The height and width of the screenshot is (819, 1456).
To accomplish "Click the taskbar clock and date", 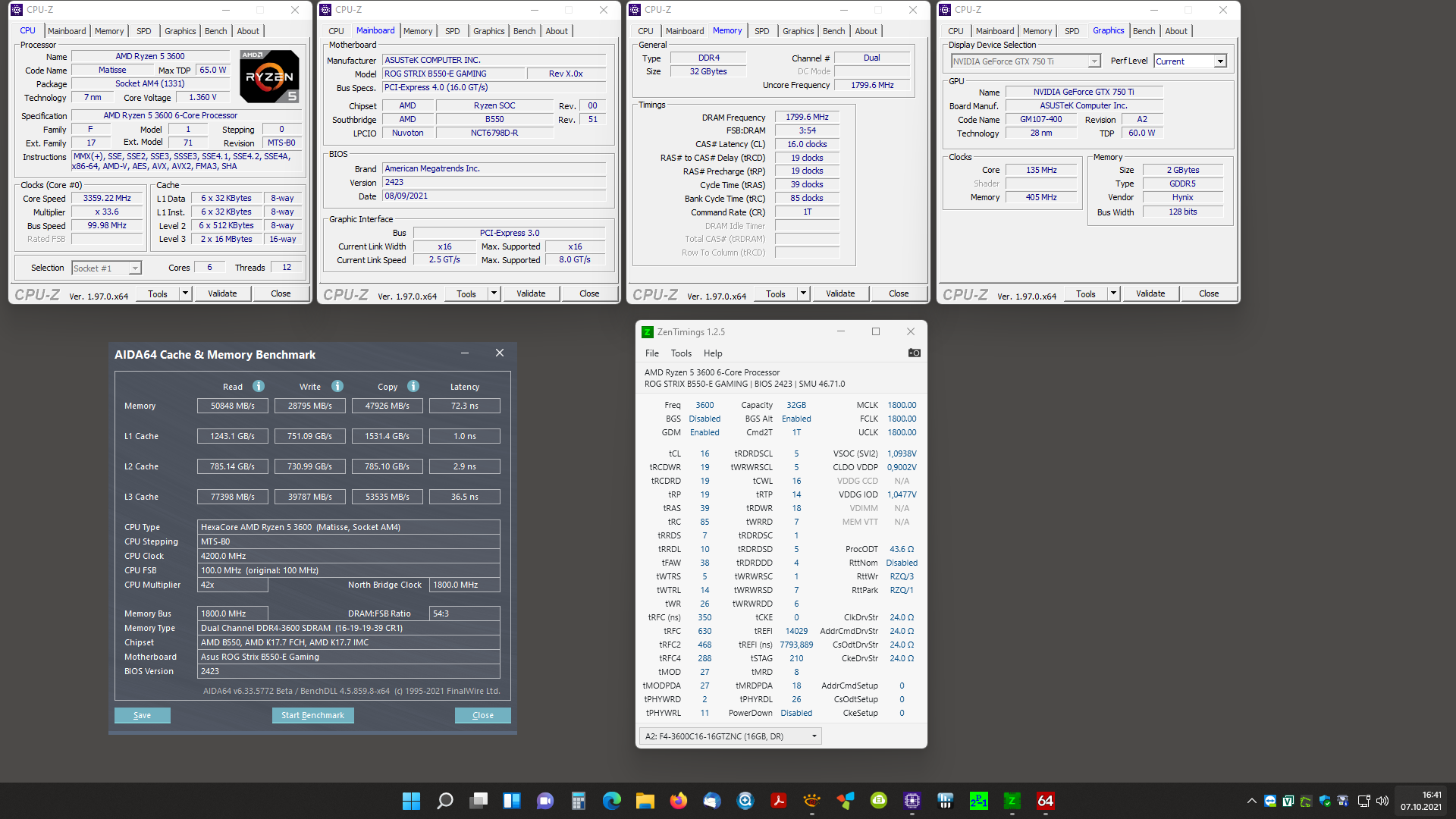I will click(x=1420, y=801).
